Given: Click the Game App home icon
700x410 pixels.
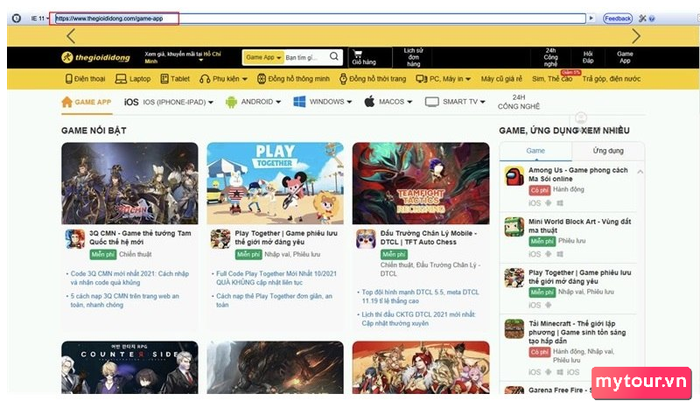Looking at the screenshot, I should click(67, 102).
